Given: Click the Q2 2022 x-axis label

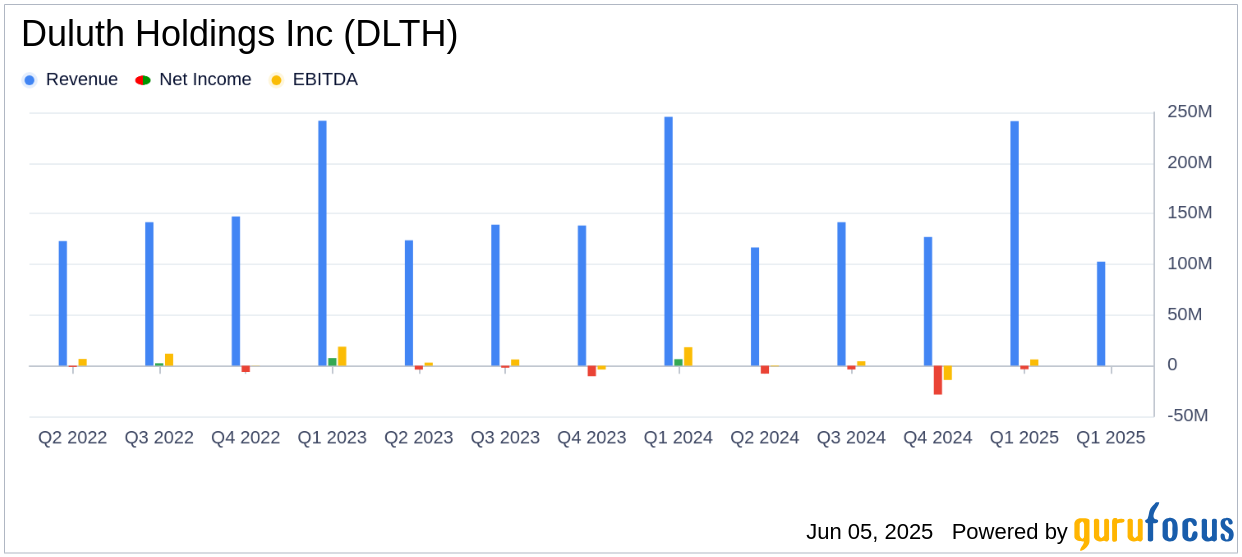Looking at the screenshot, I should [73, 438].
